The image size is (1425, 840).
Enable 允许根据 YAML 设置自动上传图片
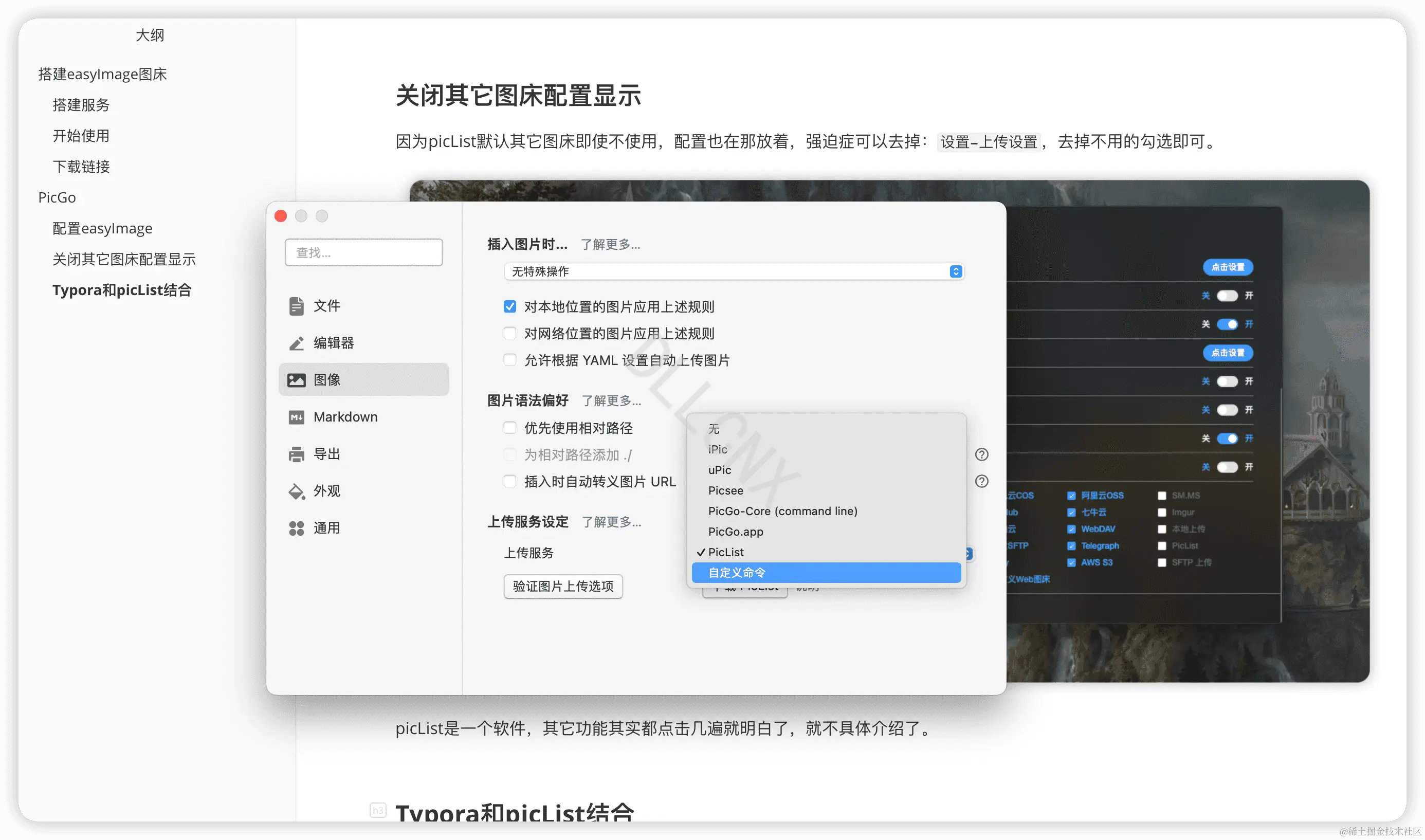pos(509,360)
